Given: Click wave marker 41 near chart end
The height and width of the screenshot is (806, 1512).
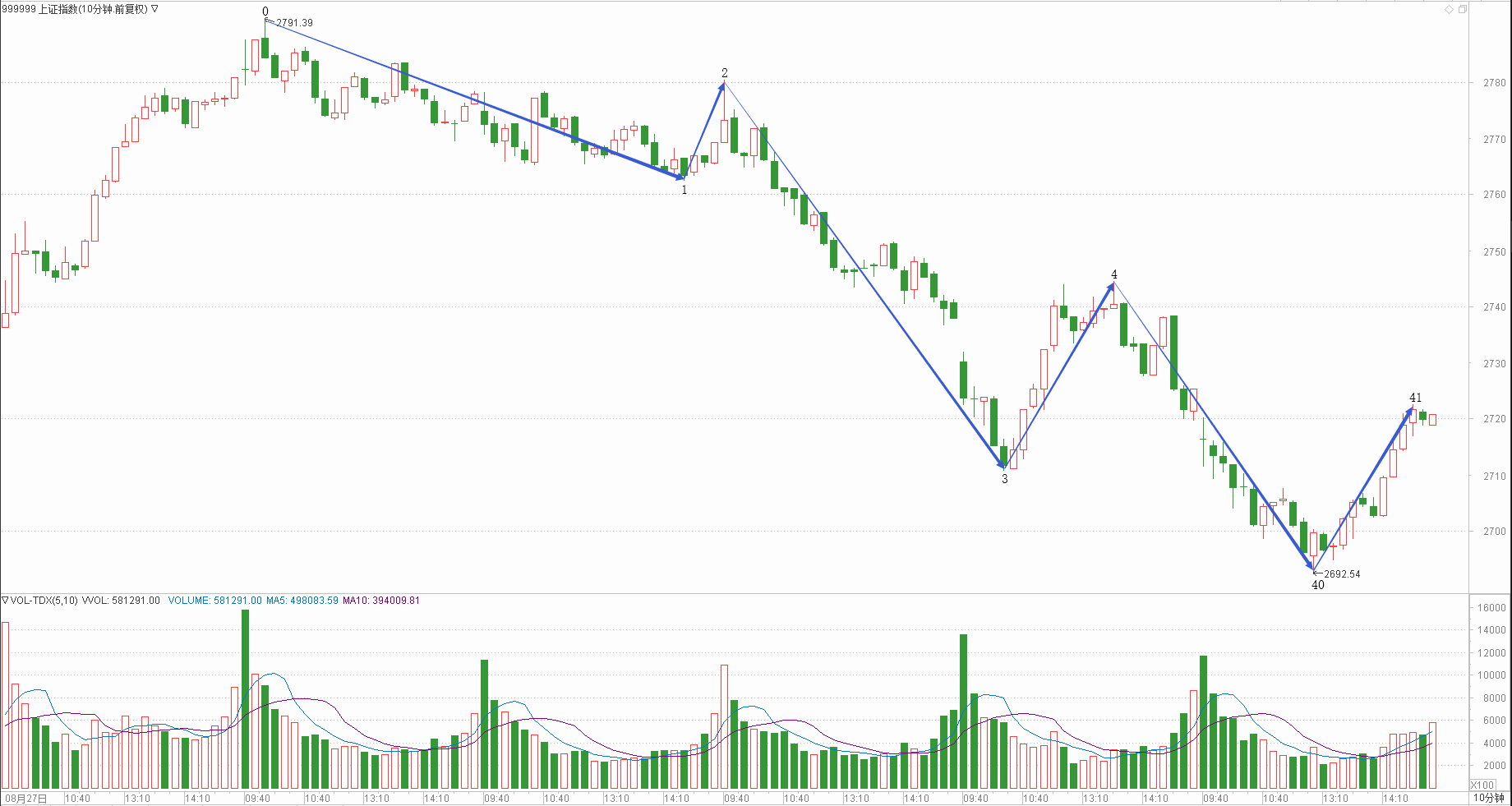Looking at the screenshot, I should [1415, 398].
